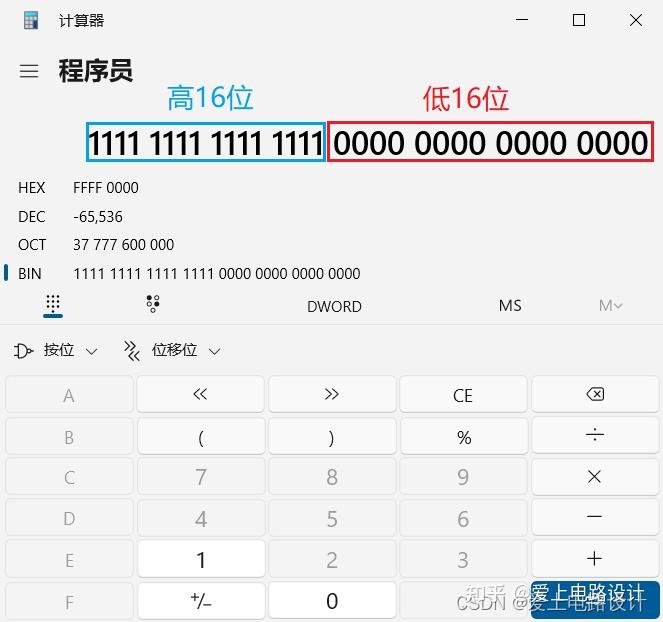
Task: Toggle the DWORD word size
Action: click(x=334, y=307)
